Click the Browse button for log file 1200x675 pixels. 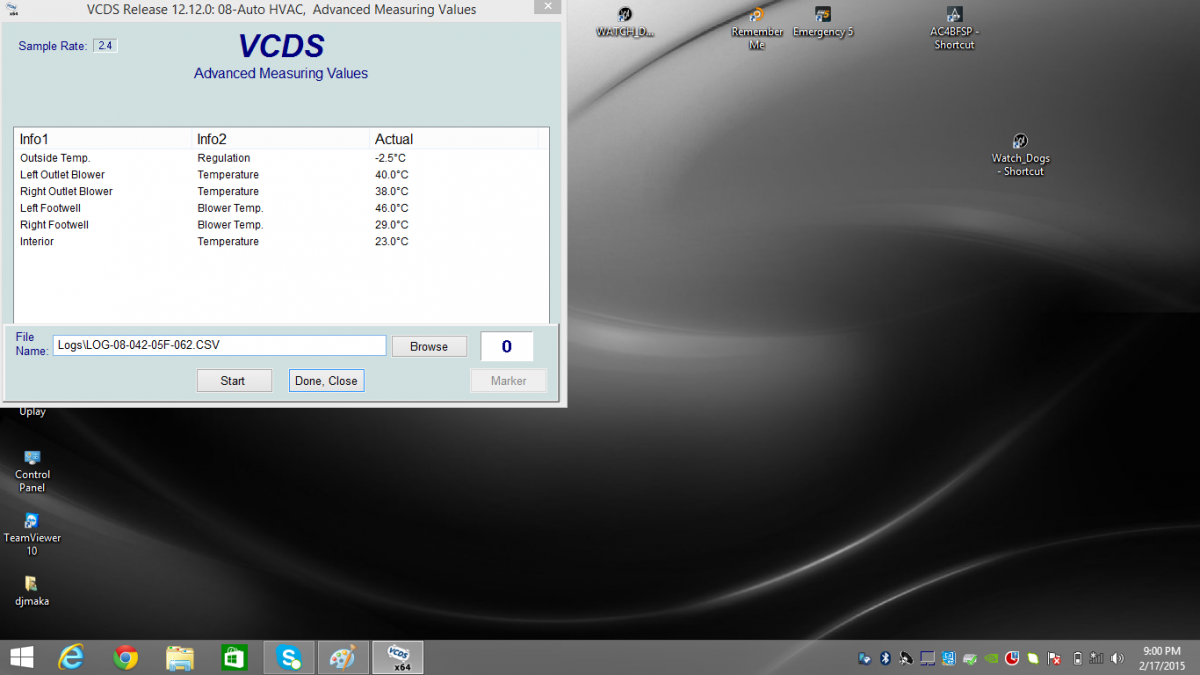click(429, 346)
